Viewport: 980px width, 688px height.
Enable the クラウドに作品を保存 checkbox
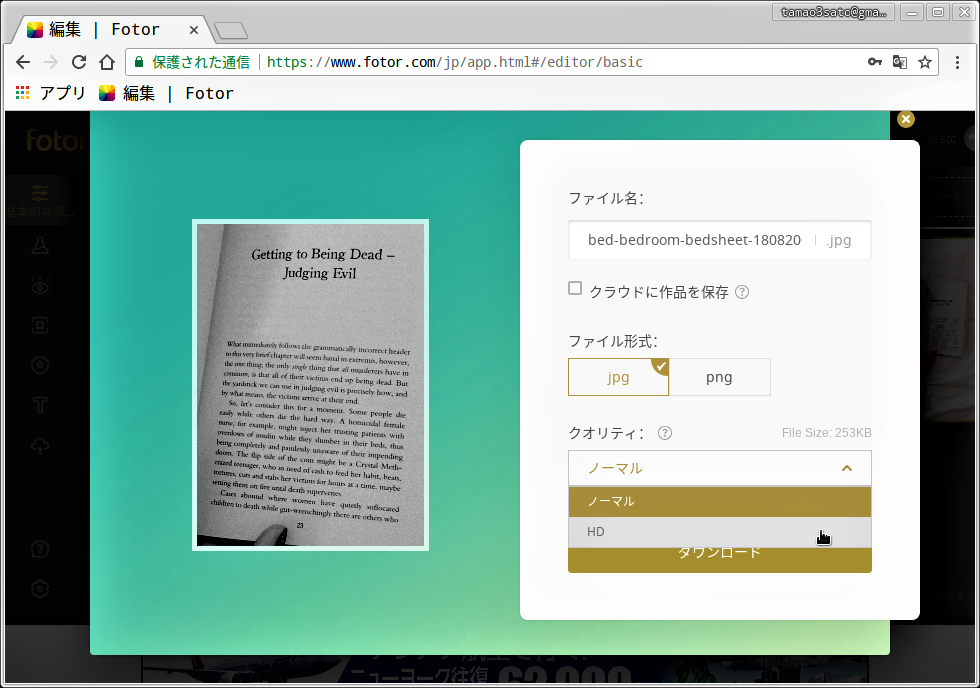tap(575, 289)
